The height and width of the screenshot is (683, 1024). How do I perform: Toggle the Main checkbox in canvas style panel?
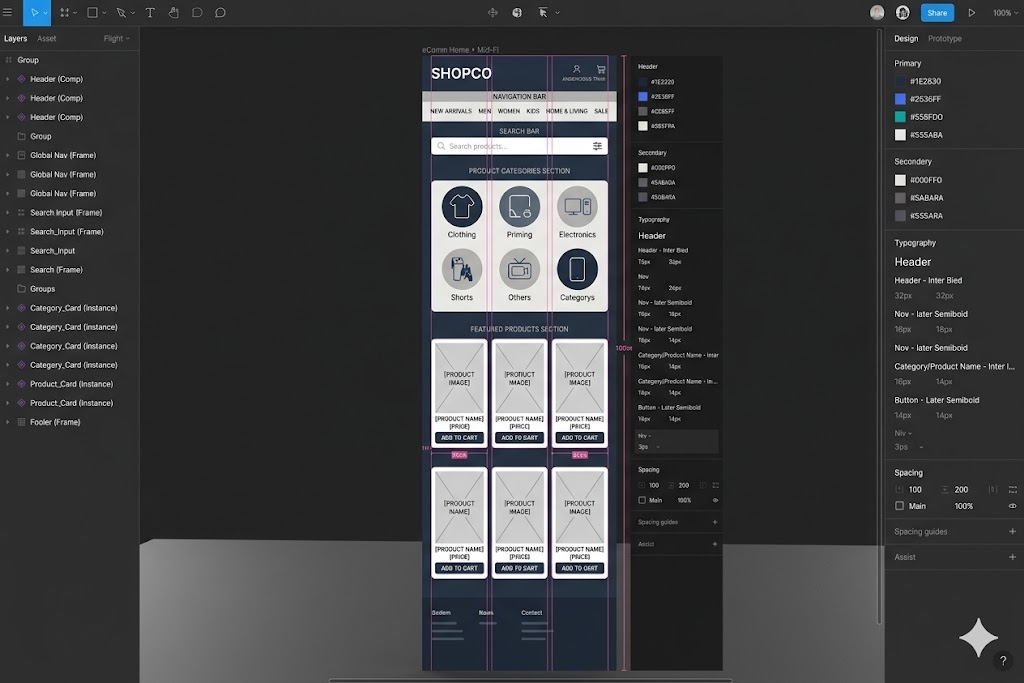642,500
